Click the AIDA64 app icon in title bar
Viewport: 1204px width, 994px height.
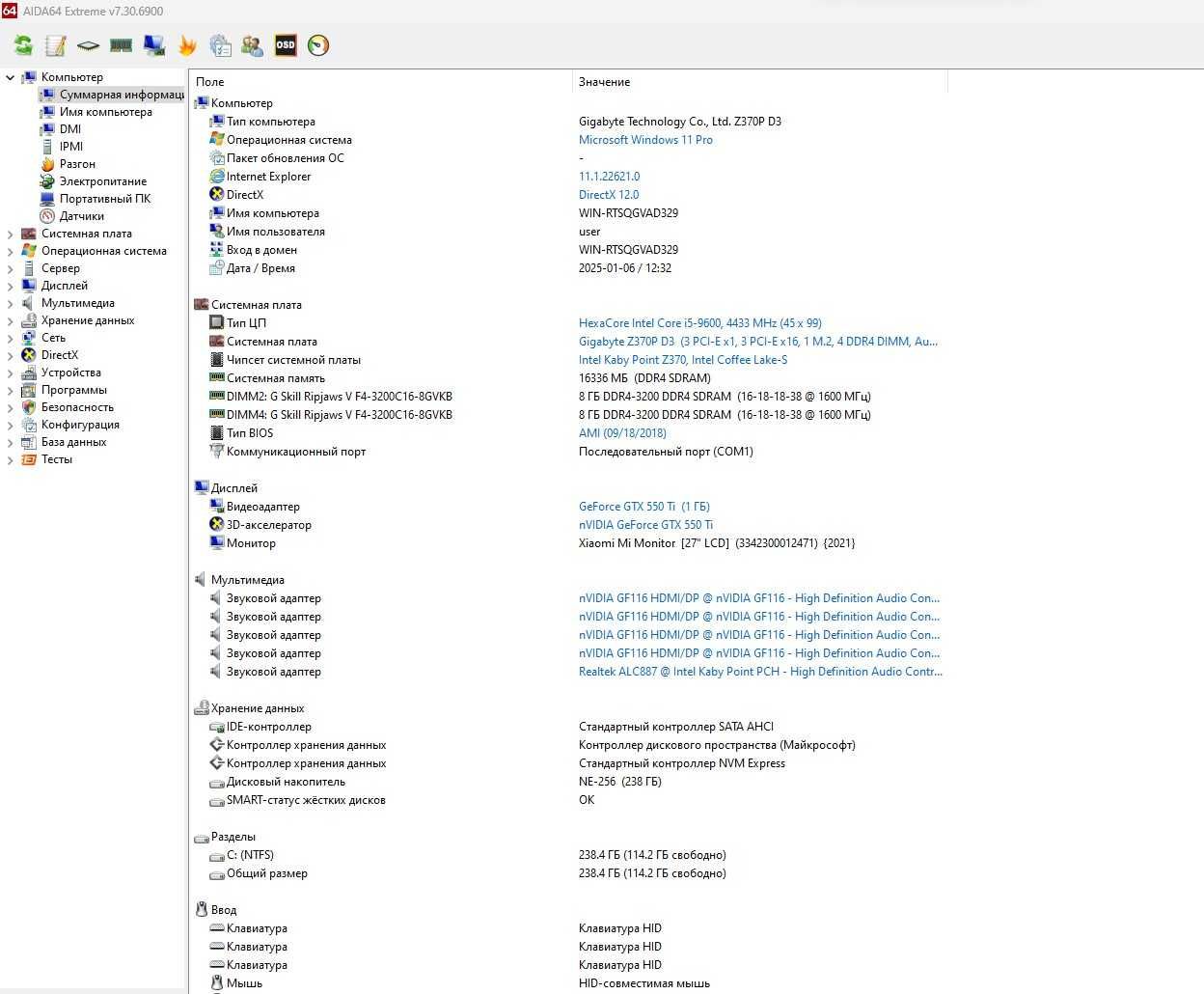pos(9,11)
